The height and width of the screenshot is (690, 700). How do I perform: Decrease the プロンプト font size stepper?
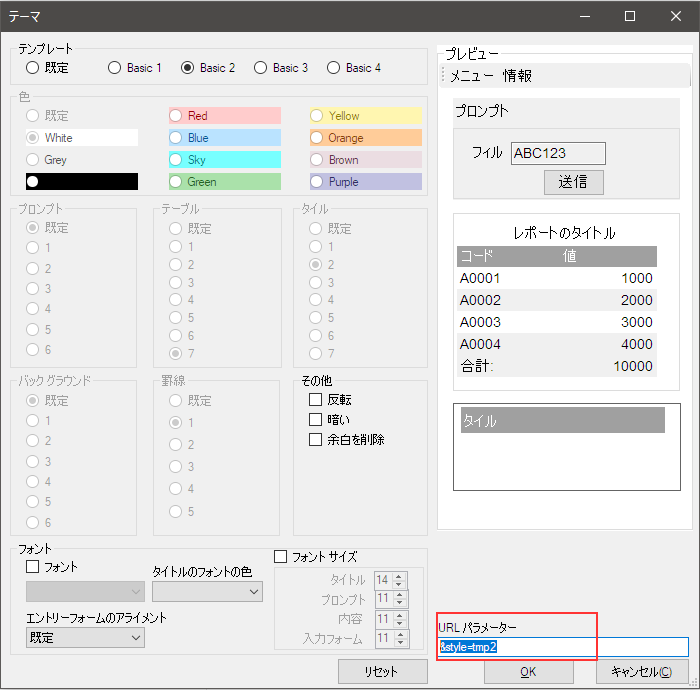pyautogui.click(x=400, y=603)
